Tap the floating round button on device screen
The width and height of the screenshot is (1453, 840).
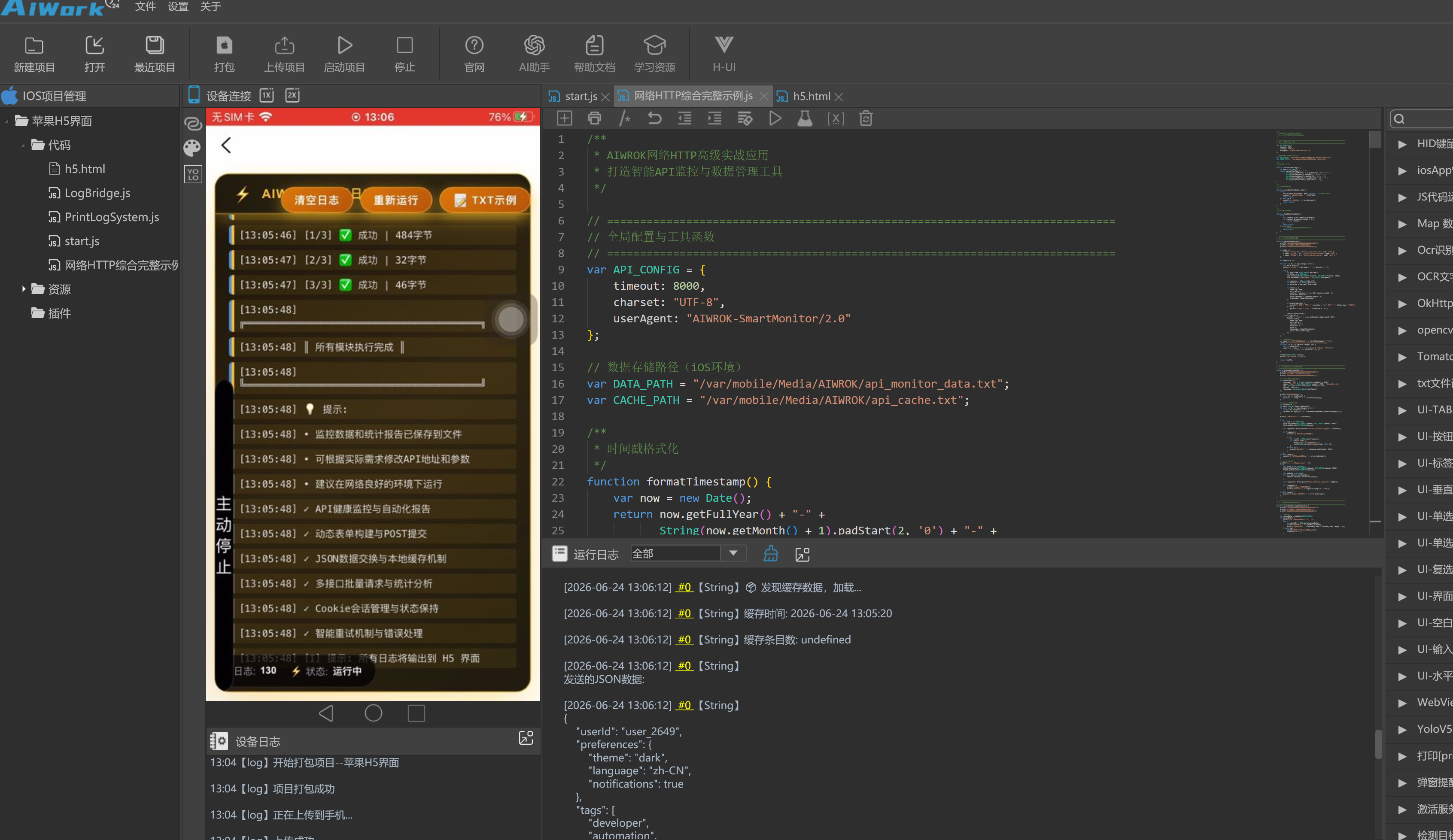510,319
